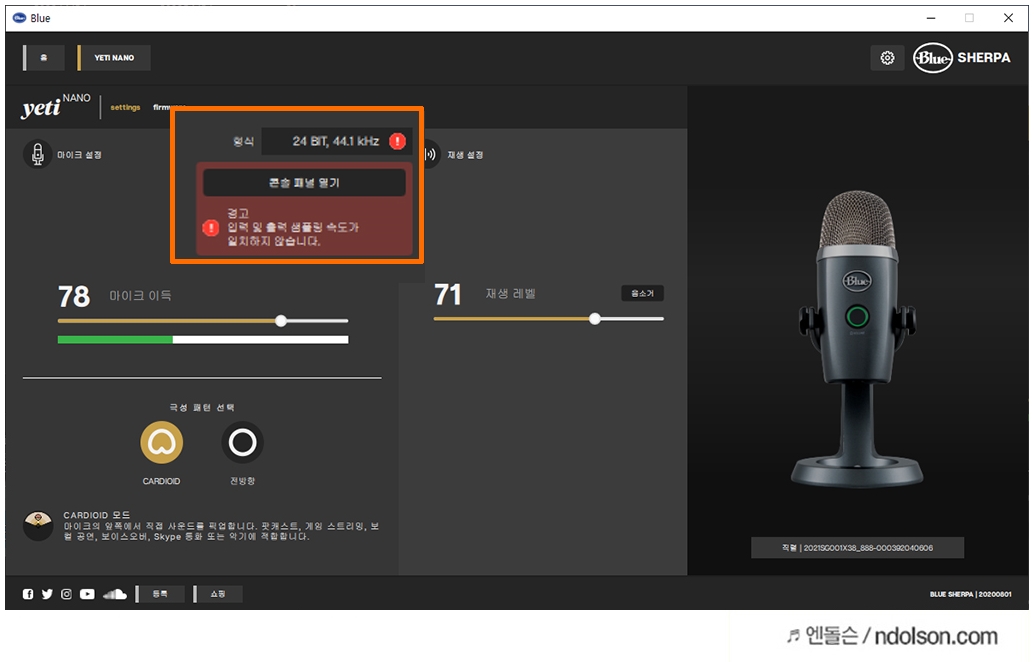The height and width of the screenshot is (662, 1034).
Task: Click BLUE SHERPA | 20200801 version text
Action: (970, 594)
